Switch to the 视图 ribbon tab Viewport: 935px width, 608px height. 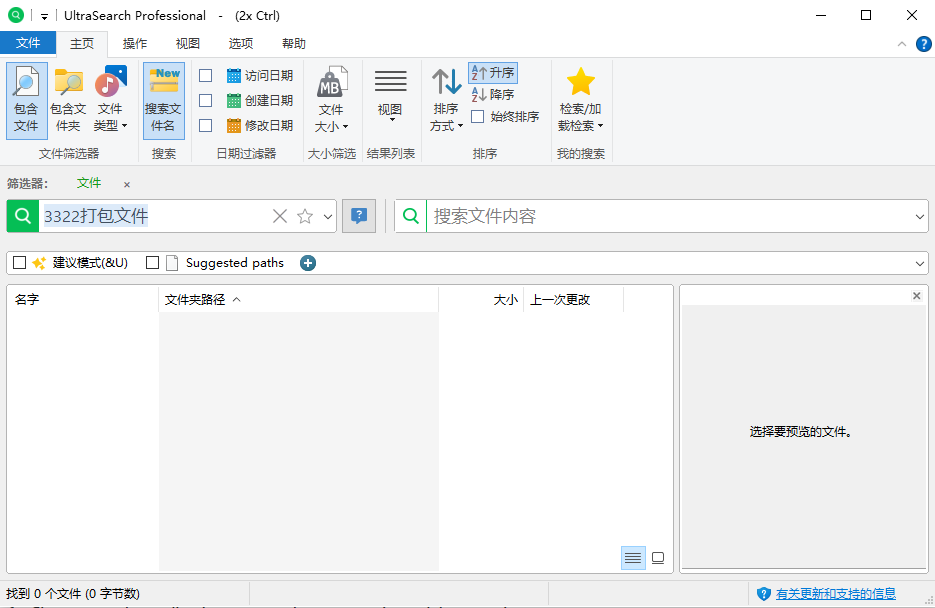coord(188,44)
